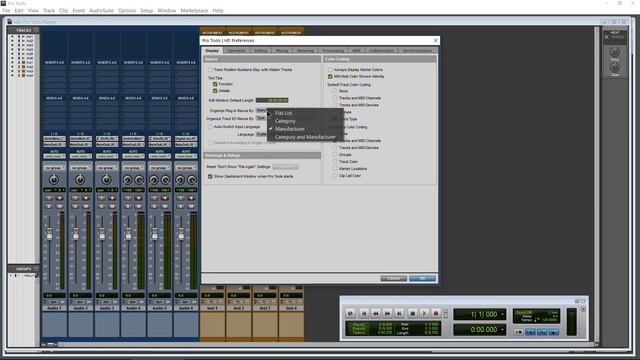Switch to the Mixing preferences tab
Screen dimensions: 640x360
282,51
